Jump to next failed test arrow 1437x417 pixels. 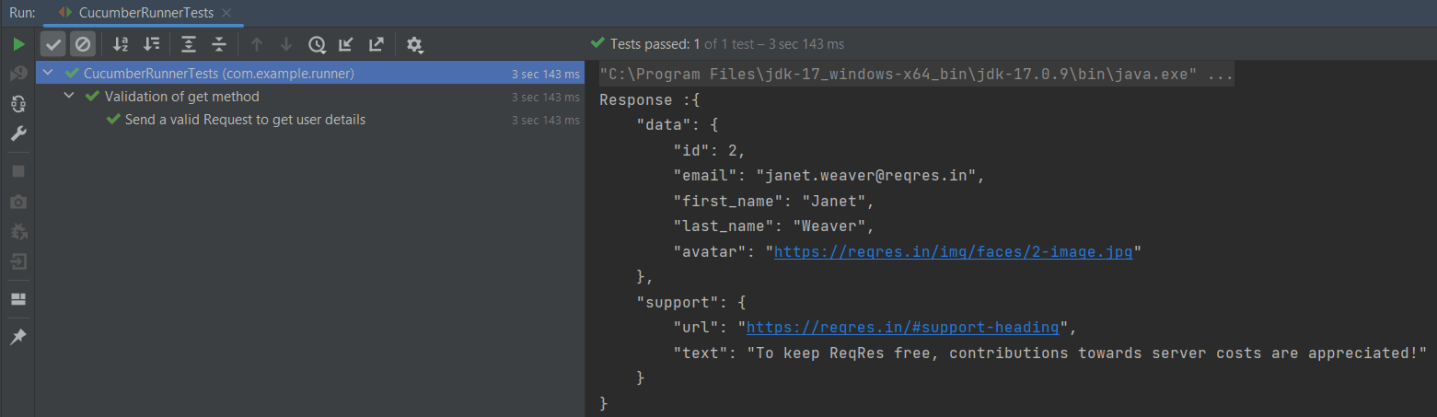[286, 44]
